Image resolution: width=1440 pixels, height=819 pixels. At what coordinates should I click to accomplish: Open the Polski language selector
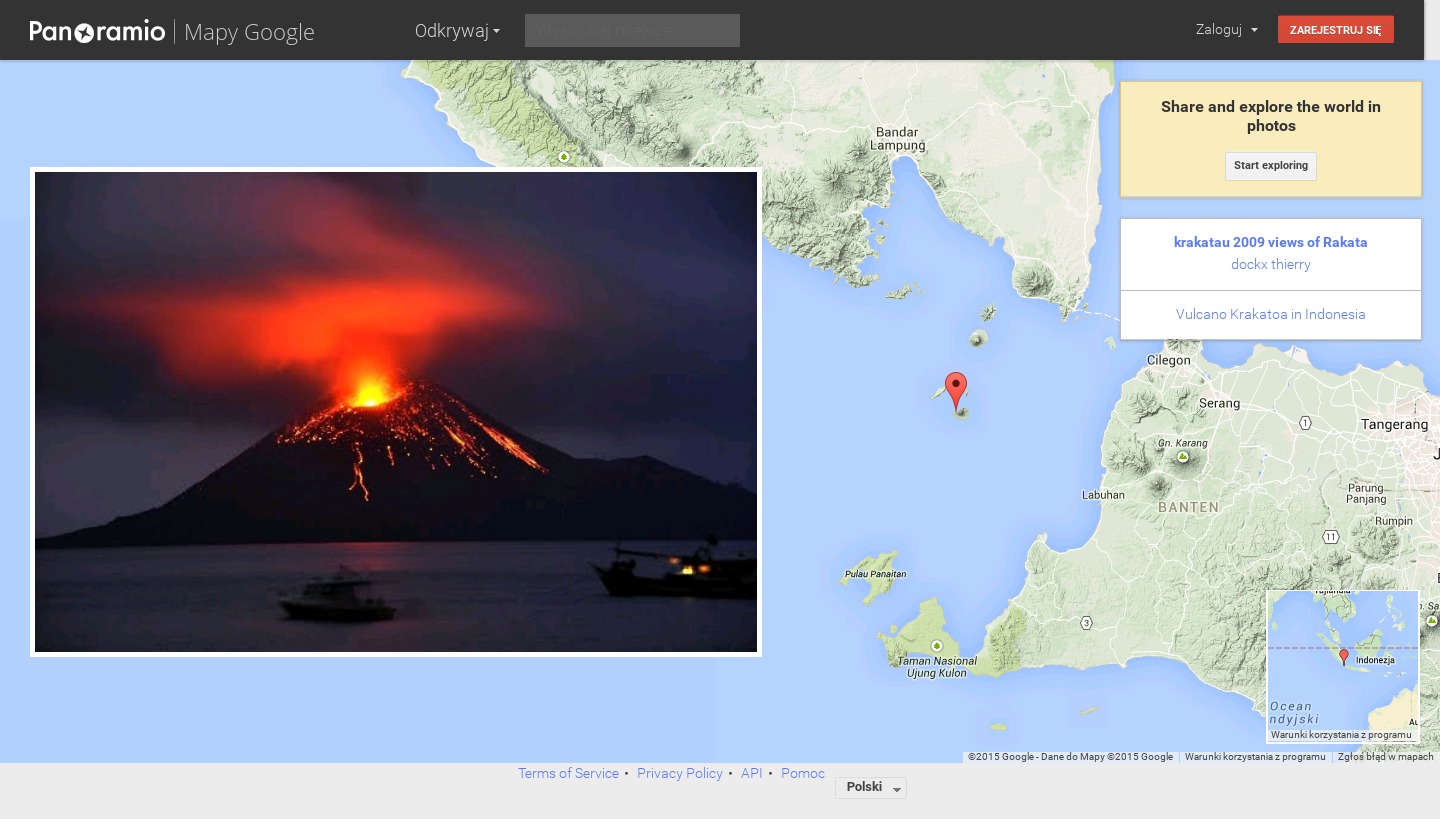point(871,788)
